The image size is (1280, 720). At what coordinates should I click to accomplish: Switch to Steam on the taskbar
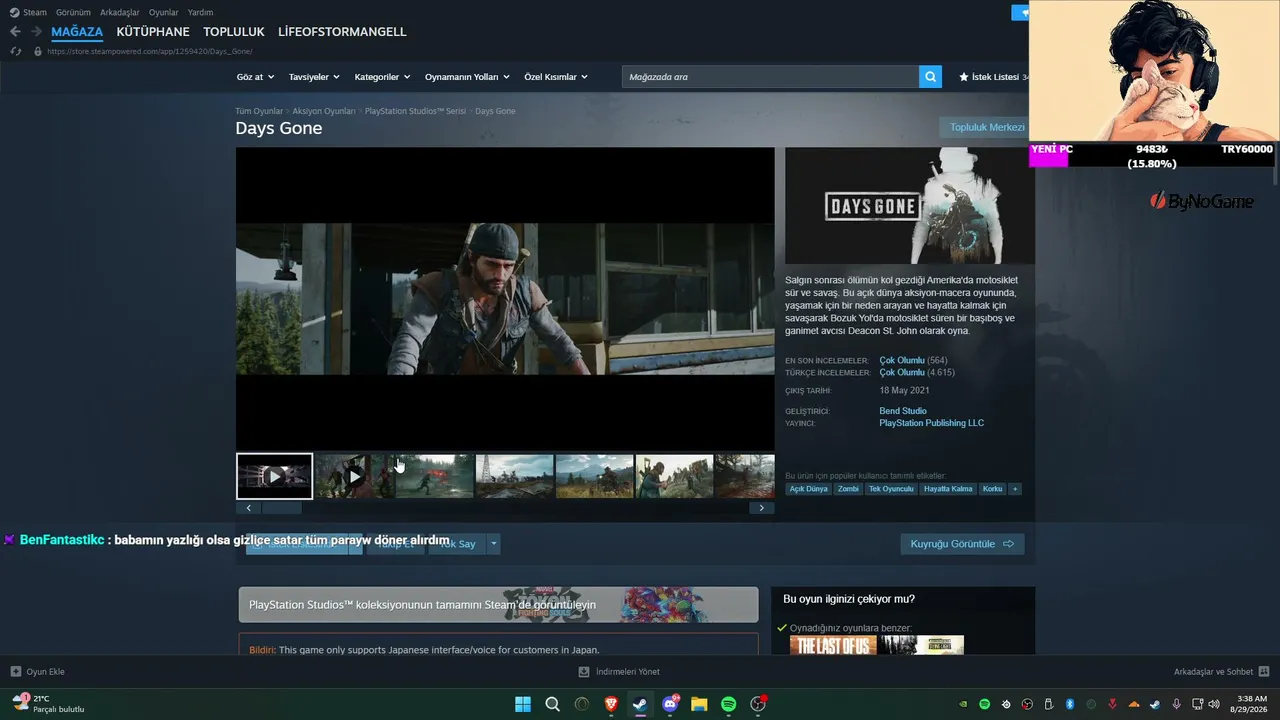pyautogui.click(x=640, y=704)
